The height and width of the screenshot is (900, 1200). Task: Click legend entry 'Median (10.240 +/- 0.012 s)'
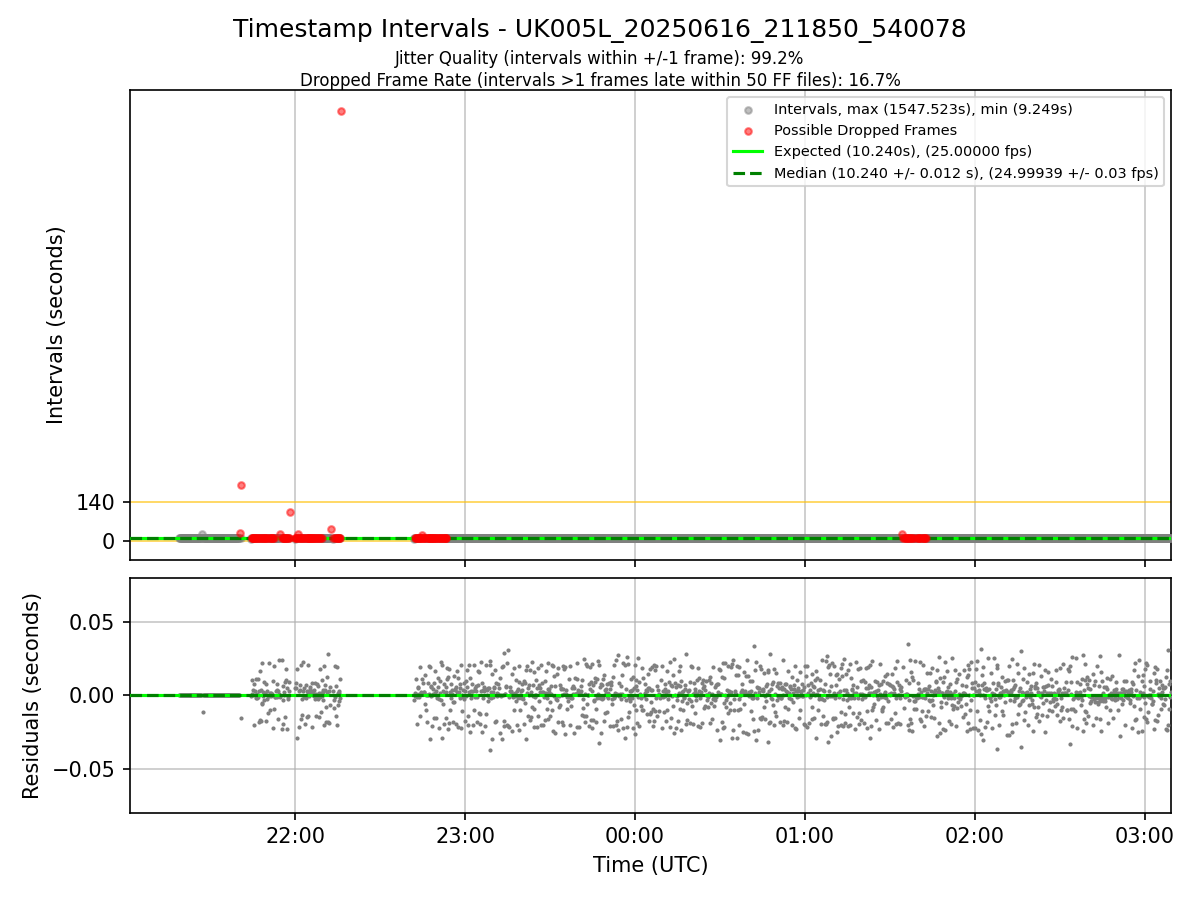tap(966, 174)
